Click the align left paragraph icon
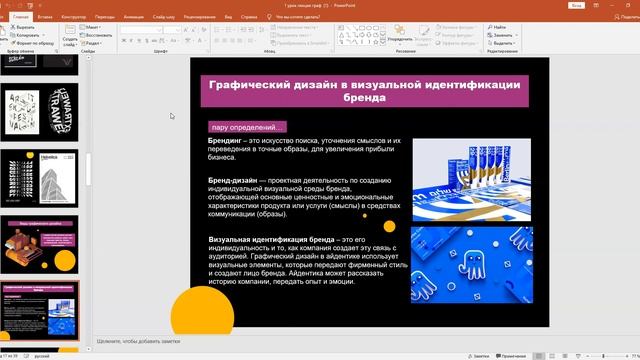The height and width of the screenshot is (360, 640). pos(217,41)
